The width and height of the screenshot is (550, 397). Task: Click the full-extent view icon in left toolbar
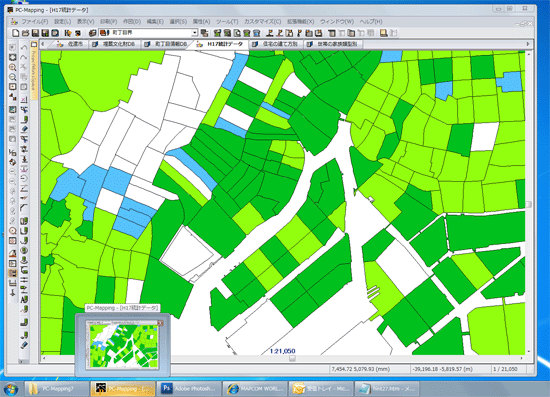(12, 57)
